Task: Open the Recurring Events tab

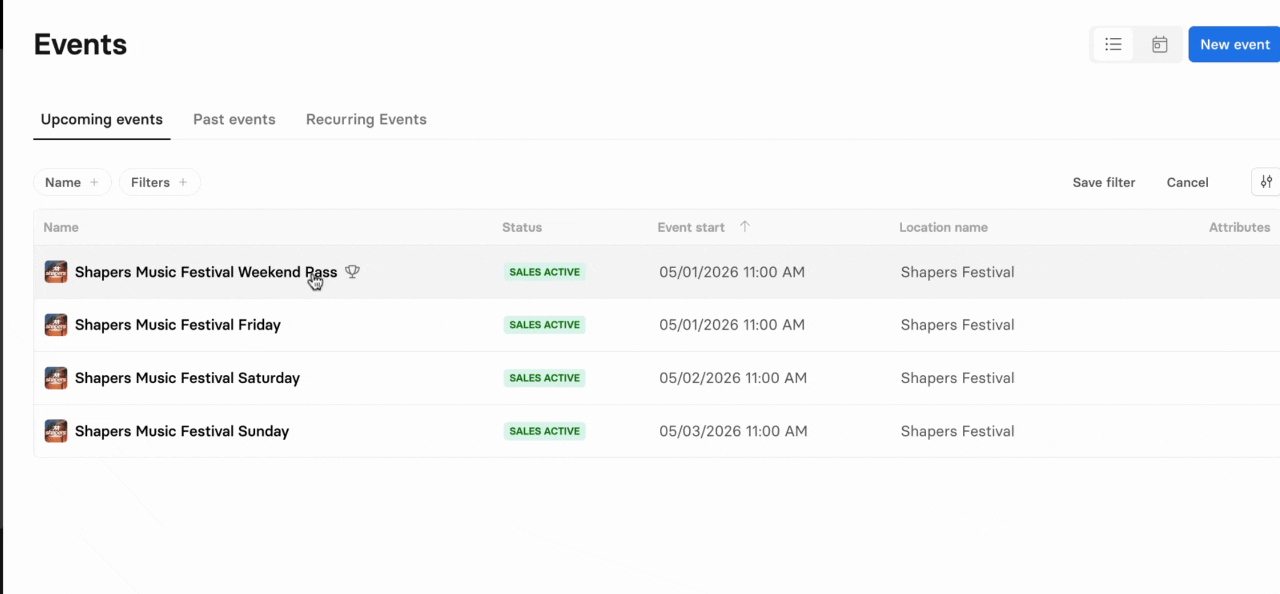Action: [x=366, y=119]
